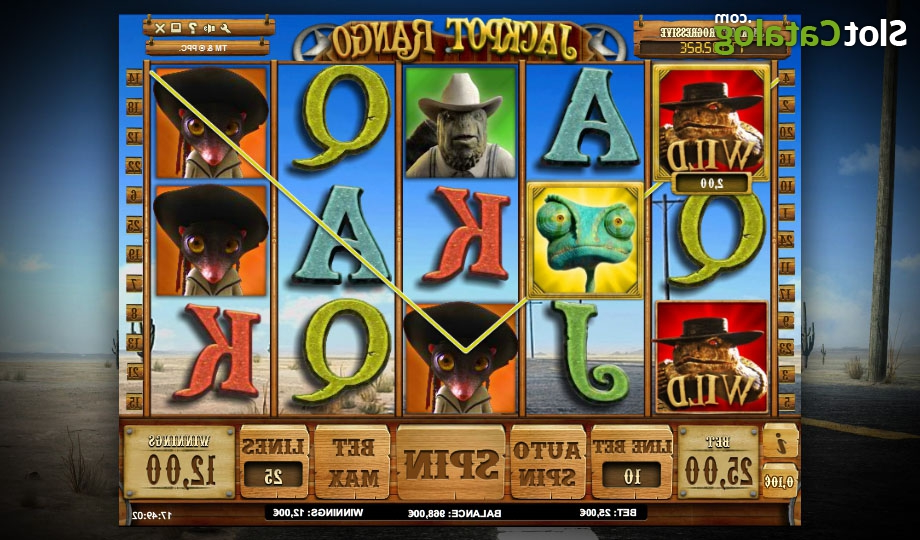Spin the reels with the SPIN button
Screen dimensions: 920x540
pos(451,462)
